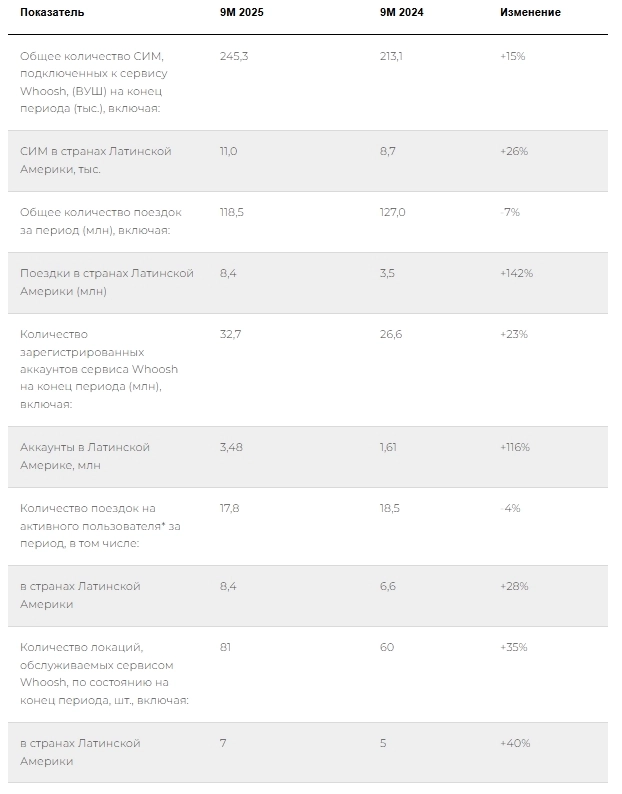Click the -7% change value
Viewport: 622px width, 794px height.
[x=510, y=212]
